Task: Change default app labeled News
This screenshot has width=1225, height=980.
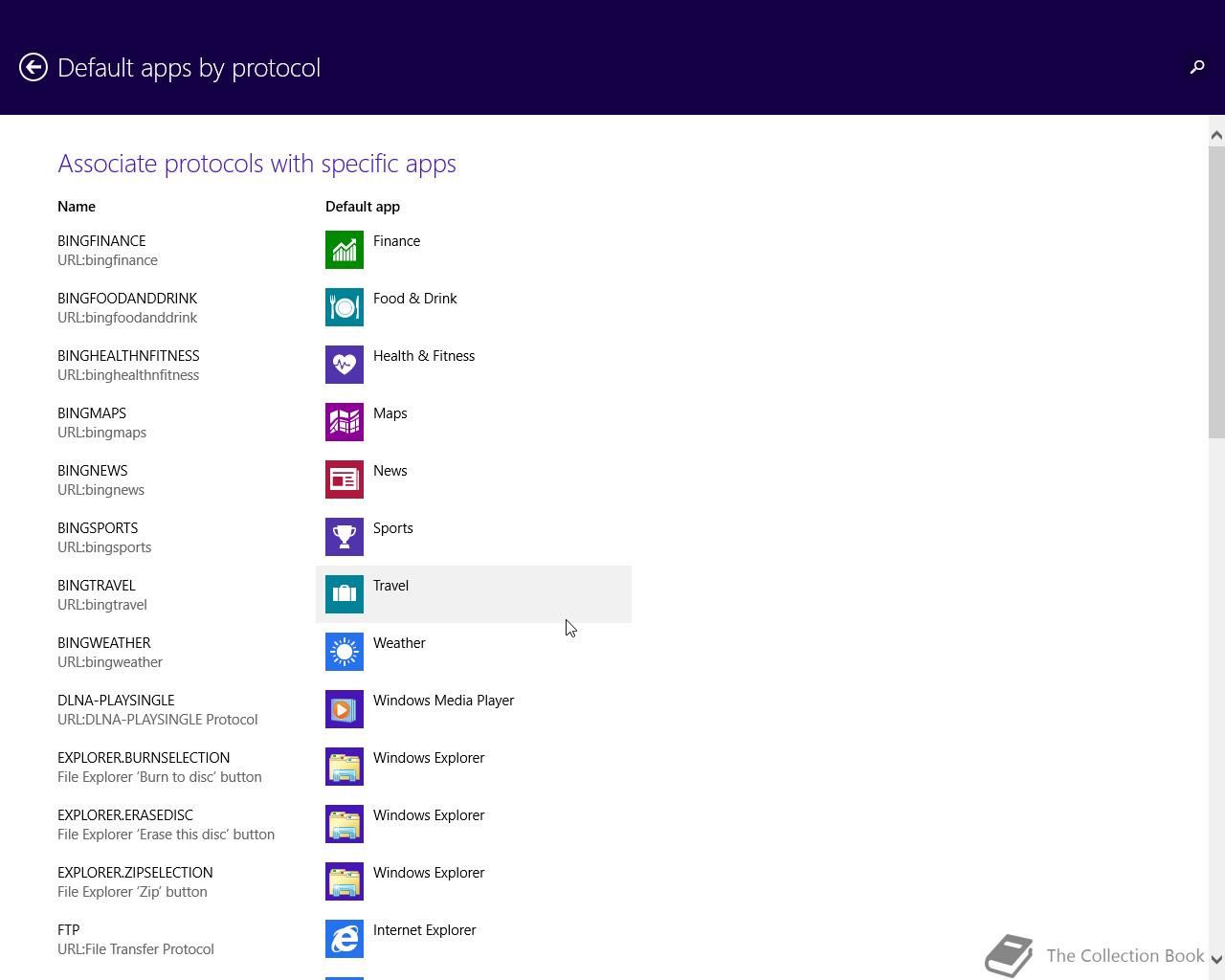Action: 390,471
